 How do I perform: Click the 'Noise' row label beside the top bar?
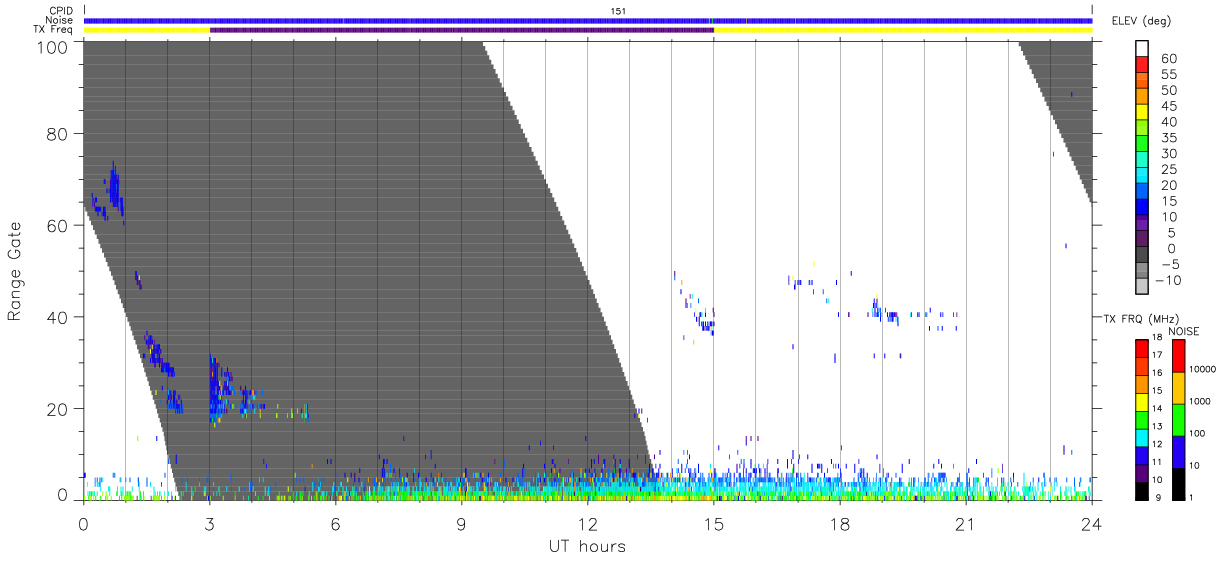60,20
